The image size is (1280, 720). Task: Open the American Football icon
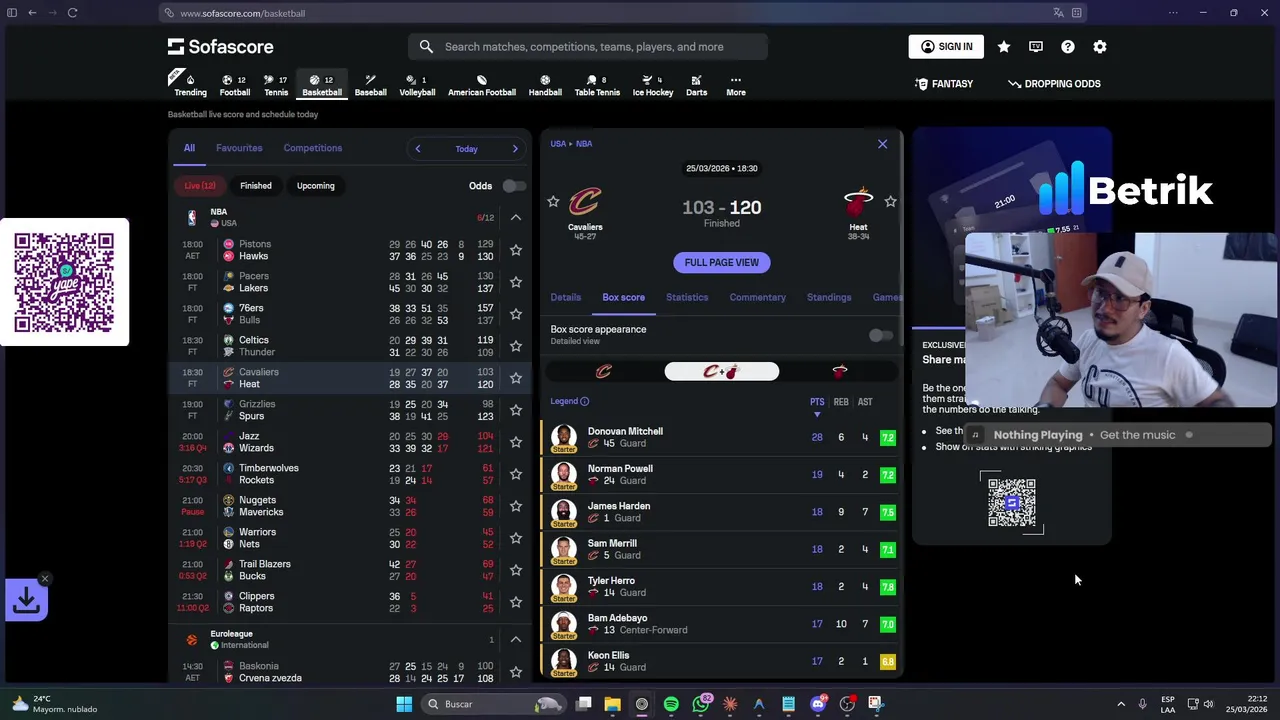(482, 85)
